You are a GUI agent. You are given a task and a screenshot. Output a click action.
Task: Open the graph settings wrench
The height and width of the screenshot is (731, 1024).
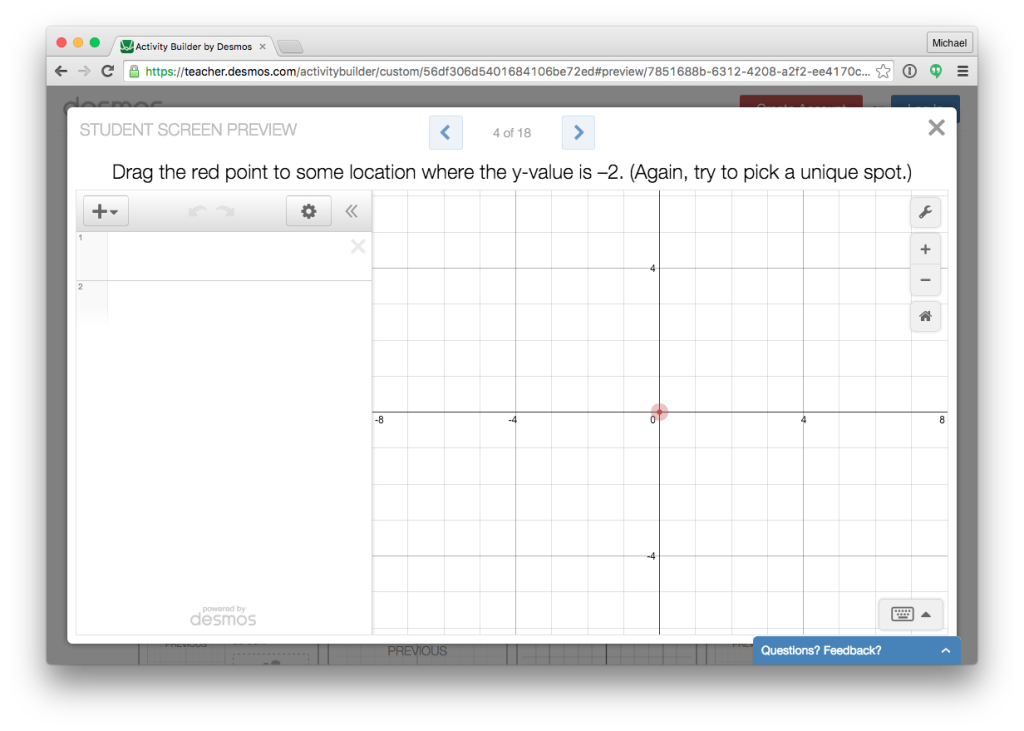click(925, 212)
